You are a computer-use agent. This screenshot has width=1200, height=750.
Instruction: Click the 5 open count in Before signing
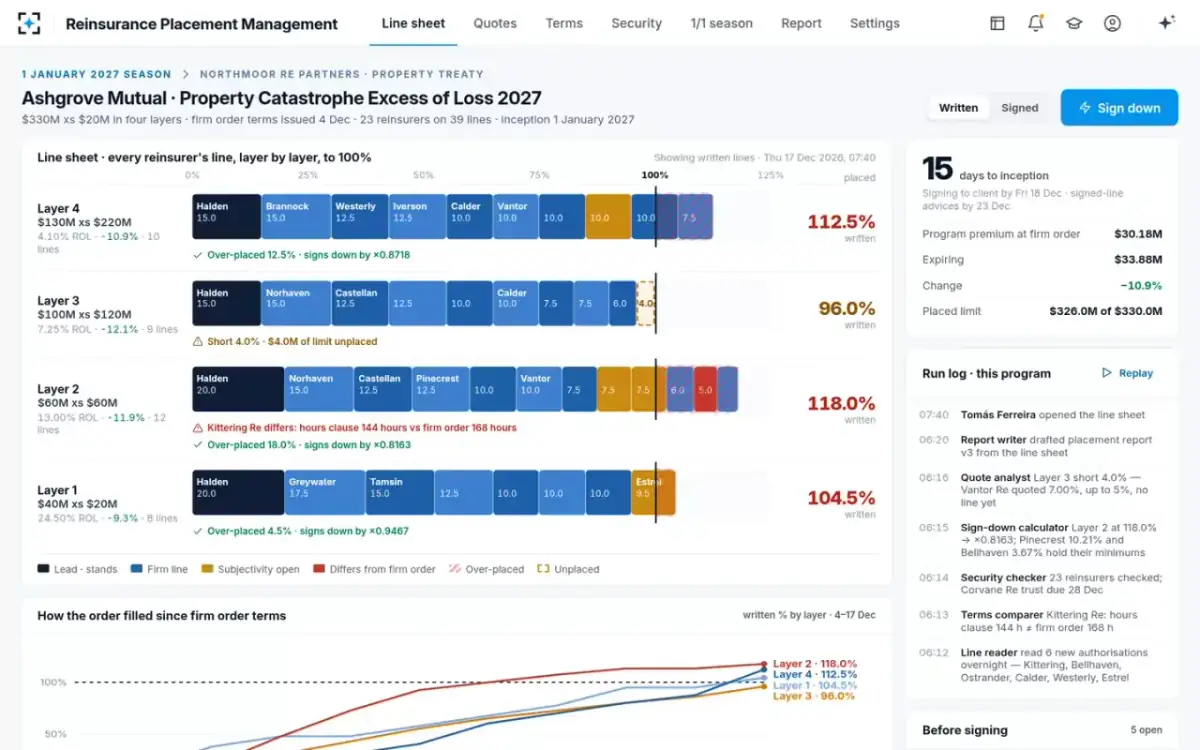(1147, 730)
